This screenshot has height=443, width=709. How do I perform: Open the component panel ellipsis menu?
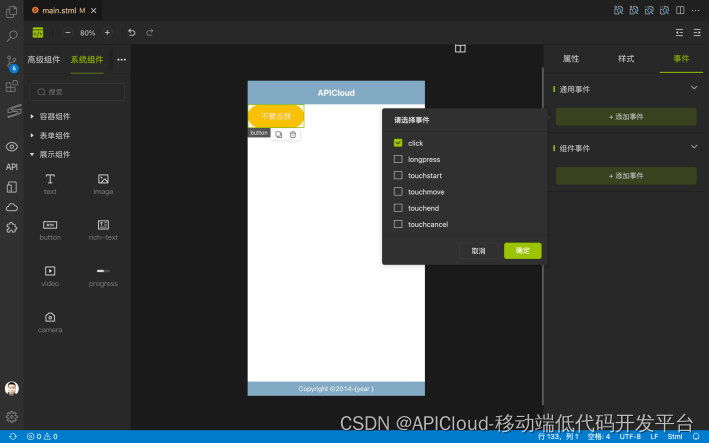[x=122, y=60]
